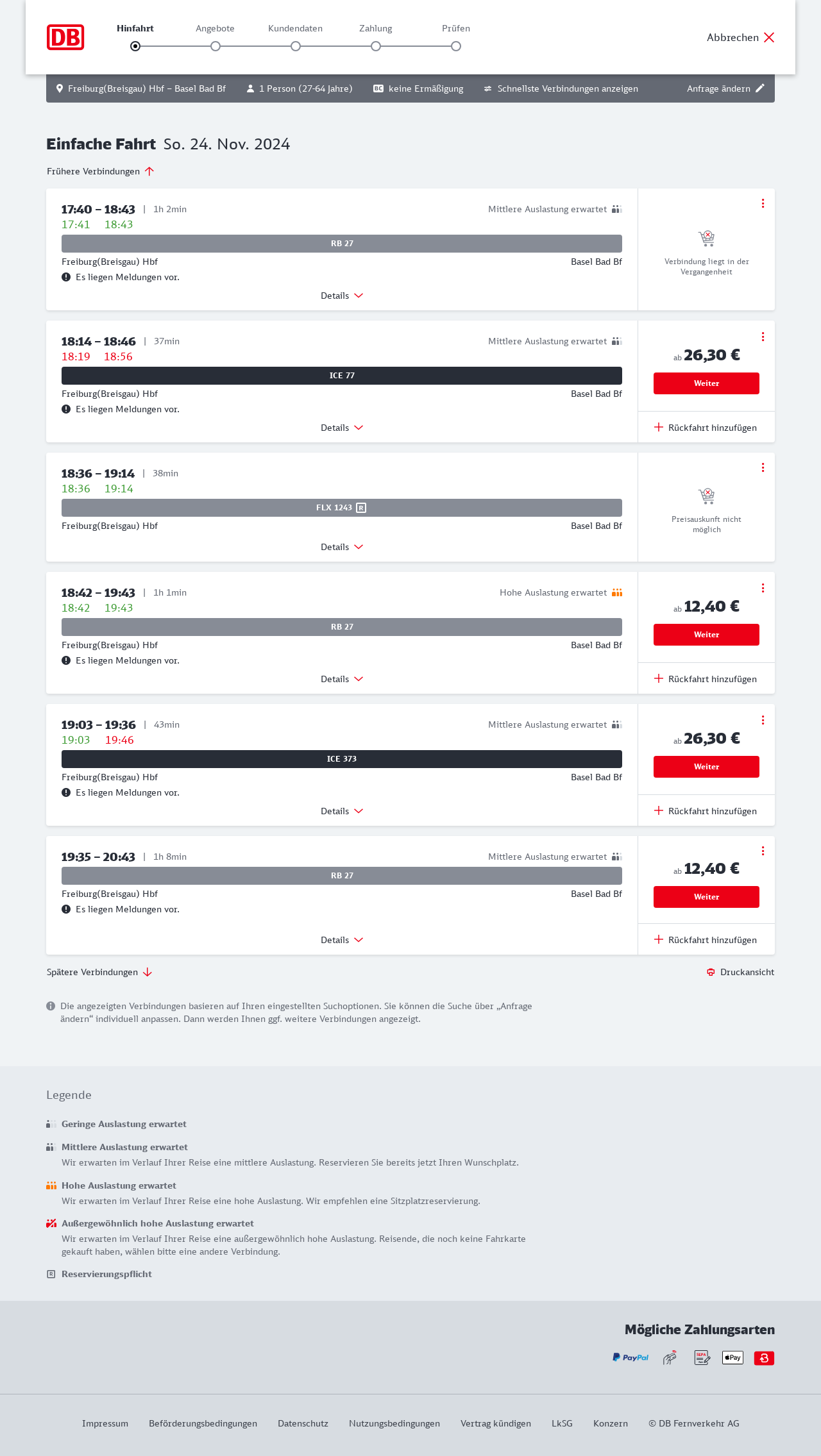The image size is (821, 1456).
Task: Click the Abbrechen close X icon
Action: [769, 37]
